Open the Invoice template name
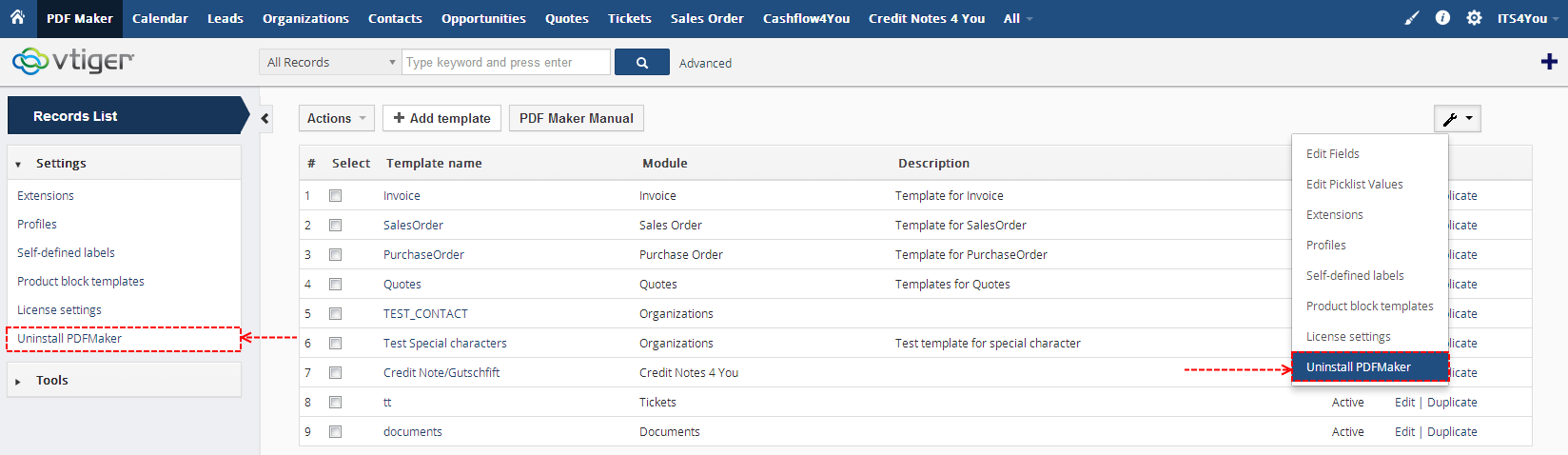The image size is (1568, 455). coord(402,196)
